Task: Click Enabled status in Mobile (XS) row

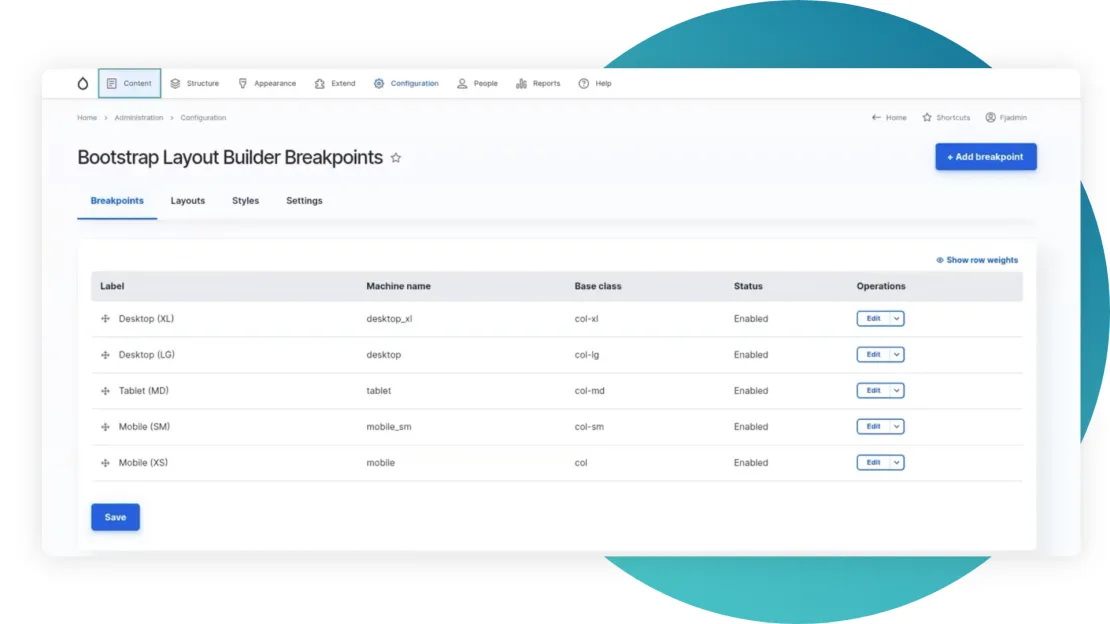Action: (x=751, y=463)
